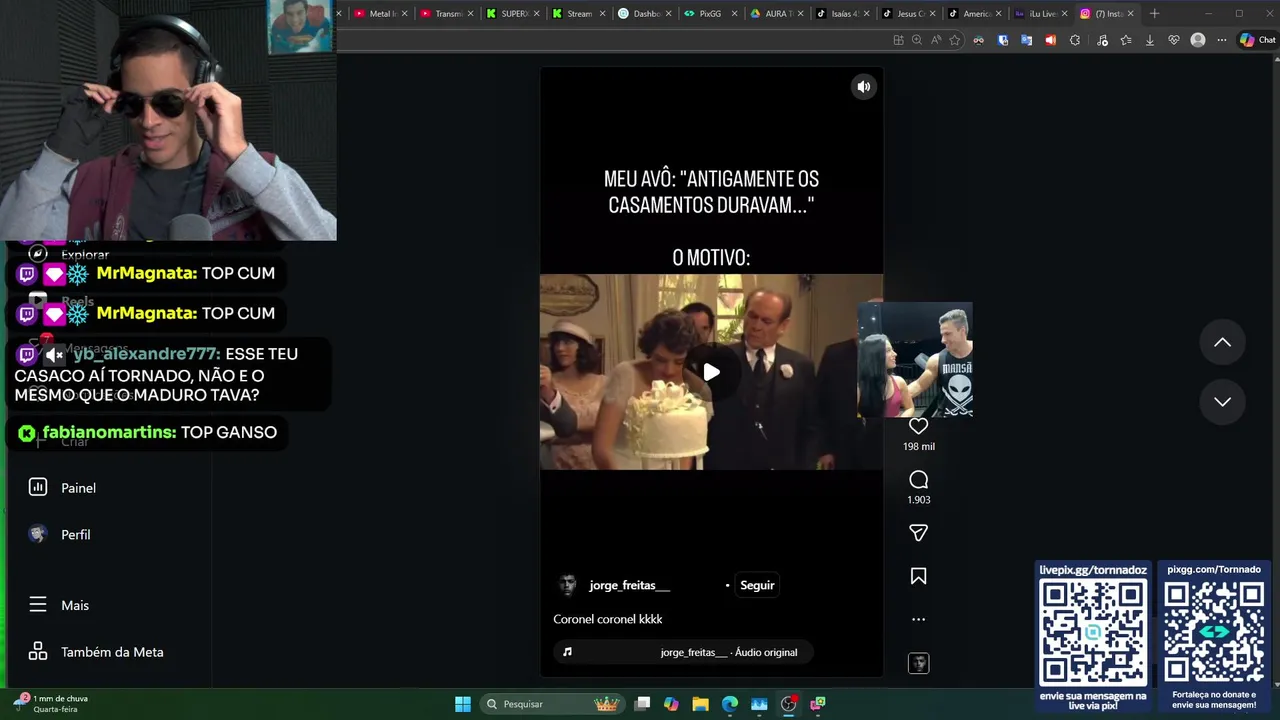
Task: Open the Extensions puzzle icon
Action: pos(1075,40)
